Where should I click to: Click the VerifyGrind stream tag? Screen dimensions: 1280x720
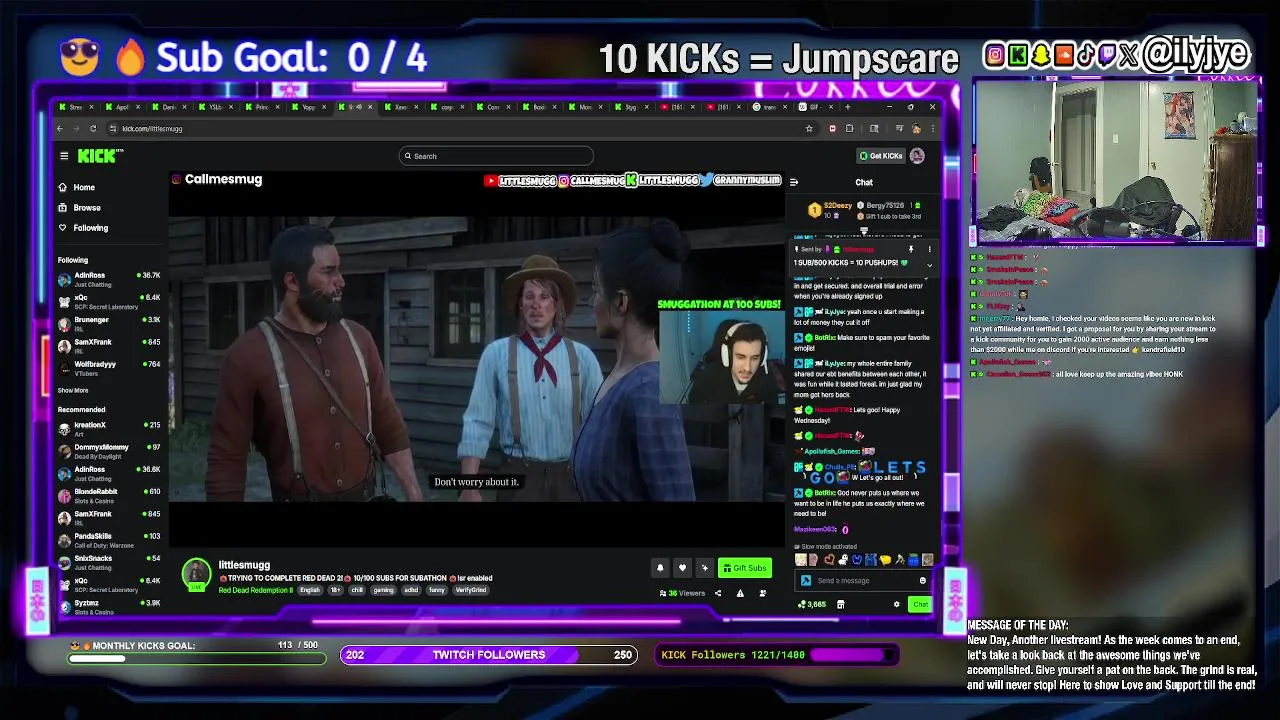pos(471,590)
